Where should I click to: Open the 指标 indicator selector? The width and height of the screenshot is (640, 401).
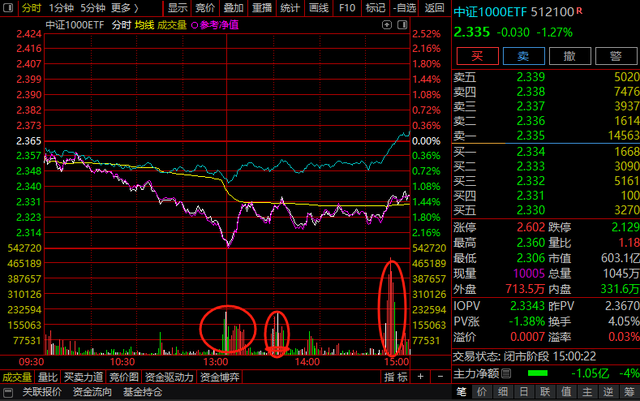click(x=396, y=377)
